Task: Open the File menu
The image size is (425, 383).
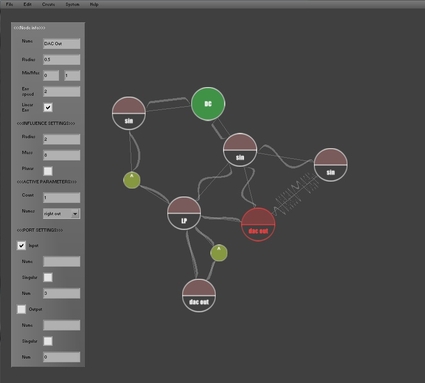Action: tap(9, 4)
